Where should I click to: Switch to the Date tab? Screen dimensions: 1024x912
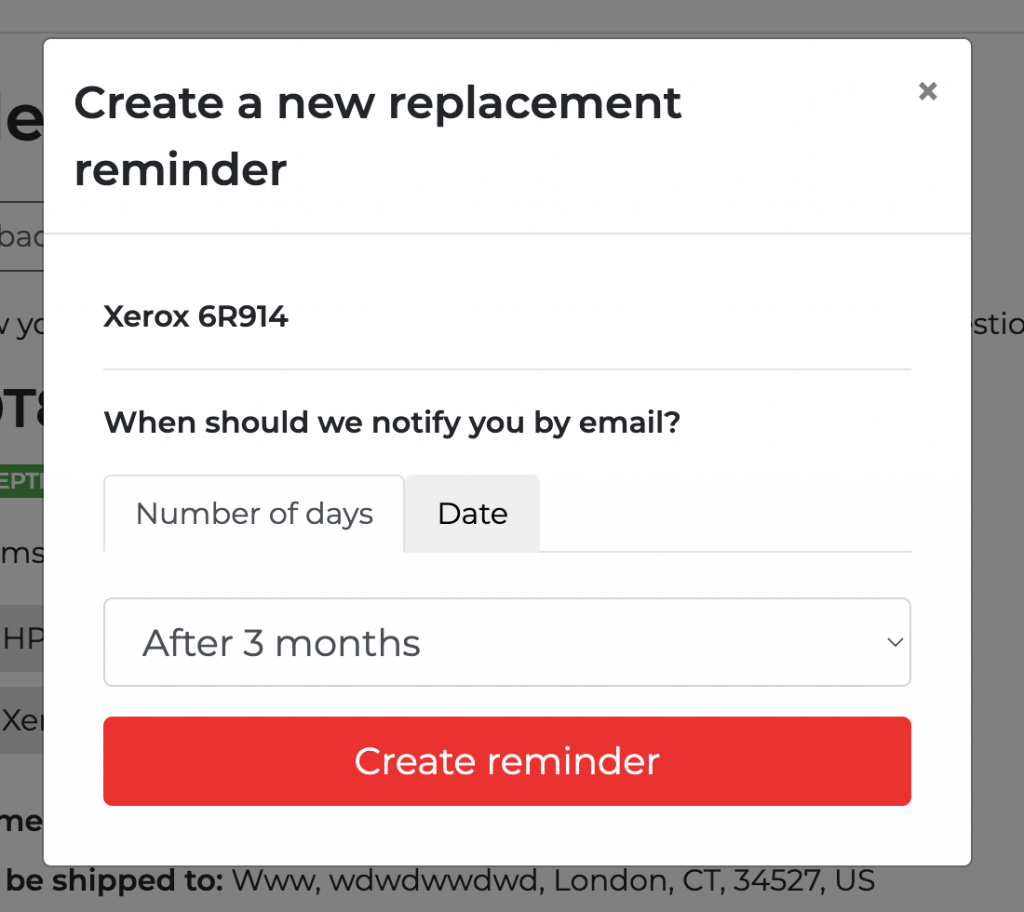[472, 513]
